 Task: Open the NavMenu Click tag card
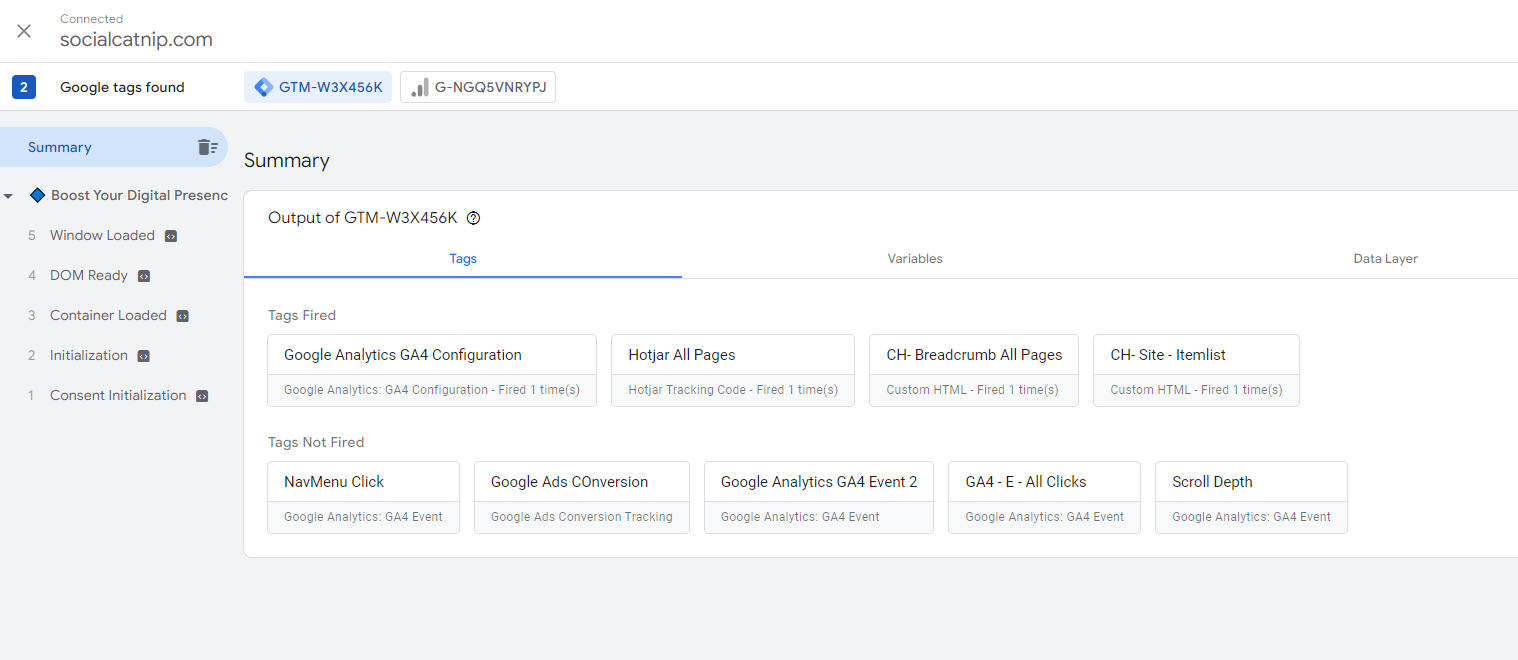pos(364,497)
